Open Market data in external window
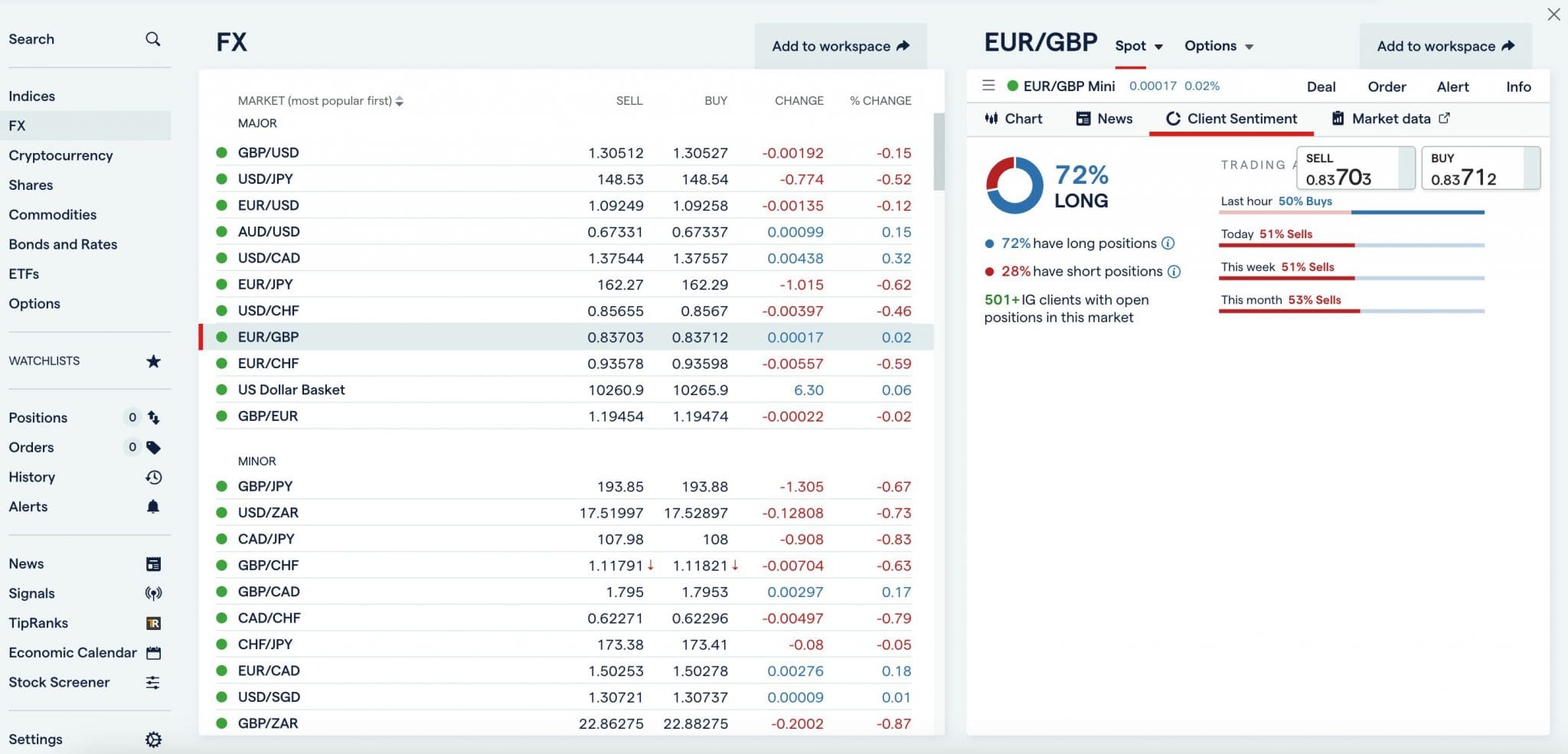 (x=1444, y=118)
